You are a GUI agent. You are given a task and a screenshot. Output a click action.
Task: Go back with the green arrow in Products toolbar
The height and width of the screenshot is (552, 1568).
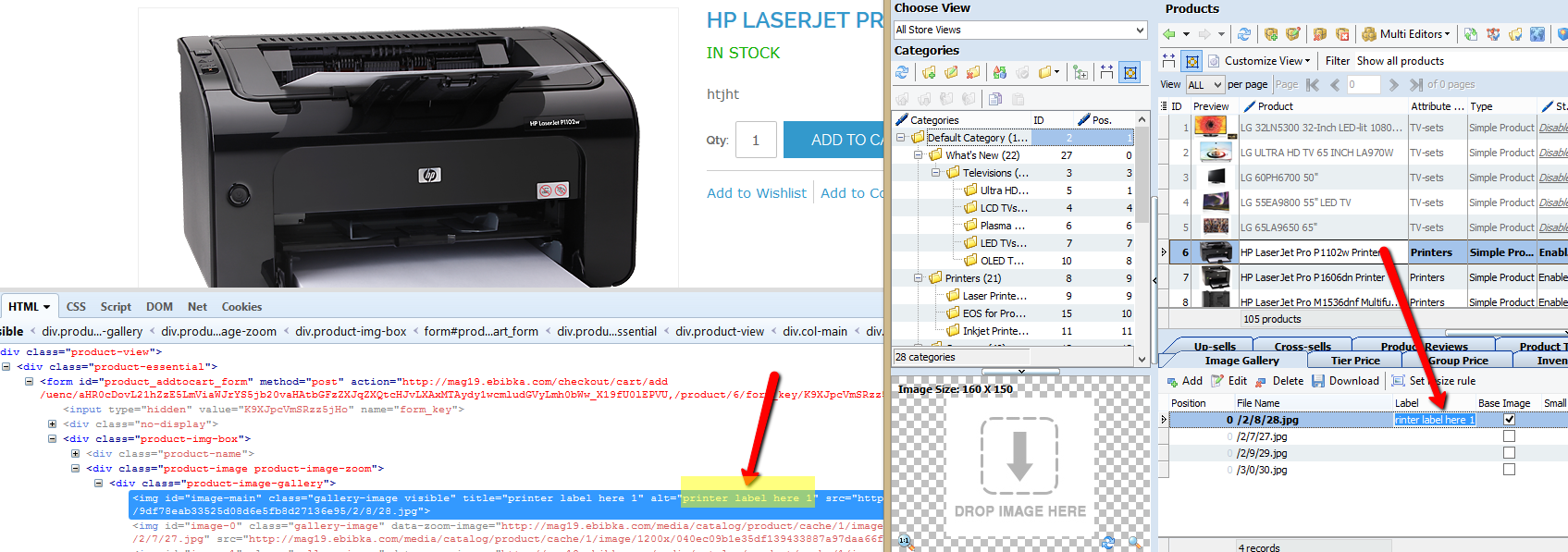1169,34
